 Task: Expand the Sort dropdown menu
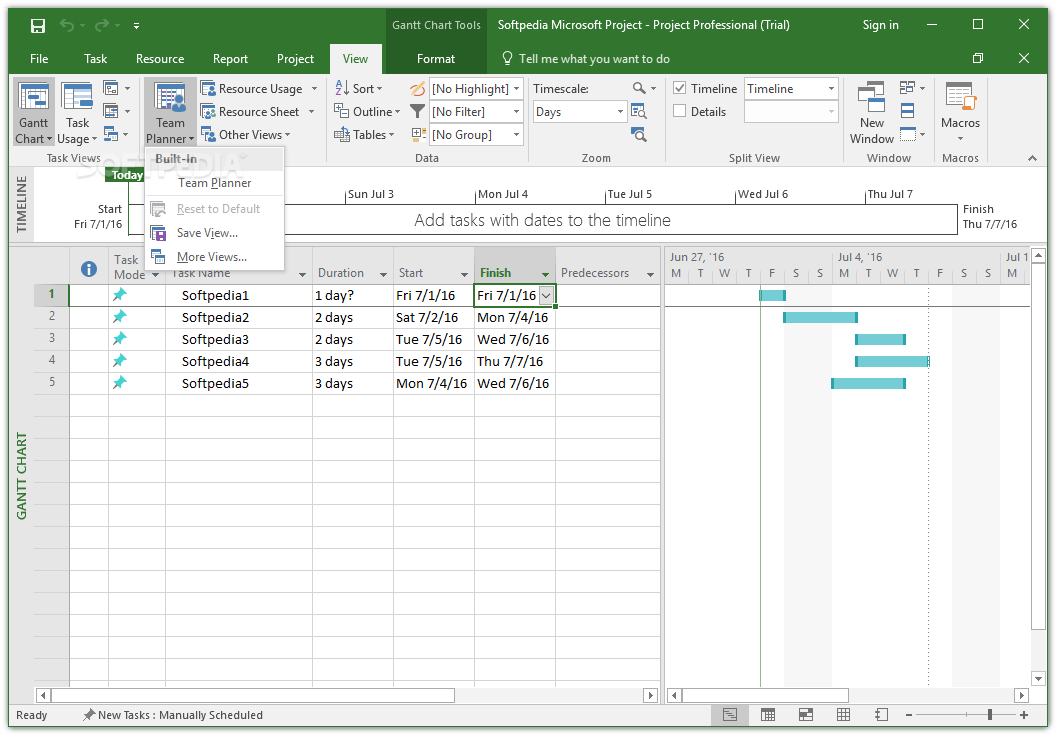click(x=358, y=89)
